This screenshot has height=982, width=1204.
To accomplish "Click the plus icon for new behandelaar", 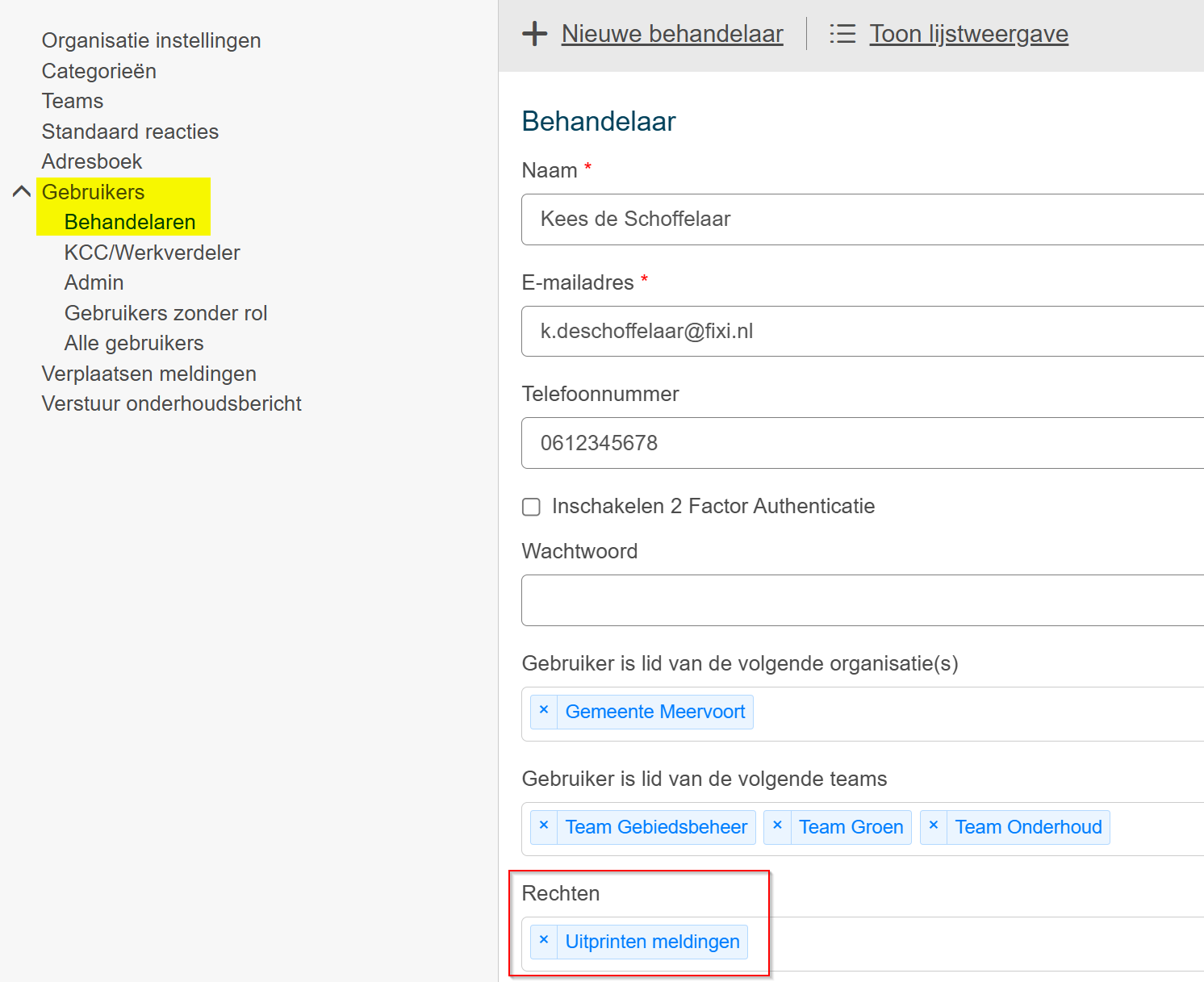I will 534,34.
